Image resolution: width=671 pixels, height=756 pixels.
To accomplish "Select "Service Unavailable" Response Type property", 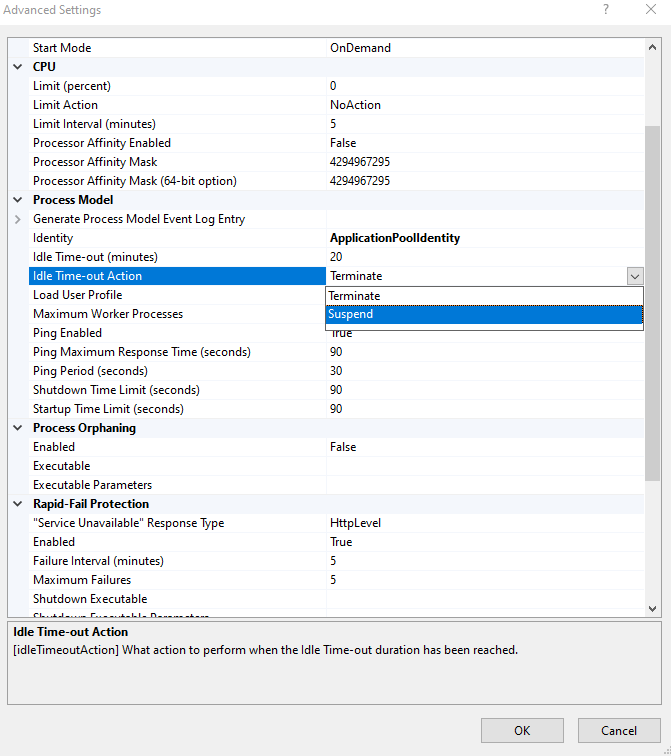I will (128, 523).
